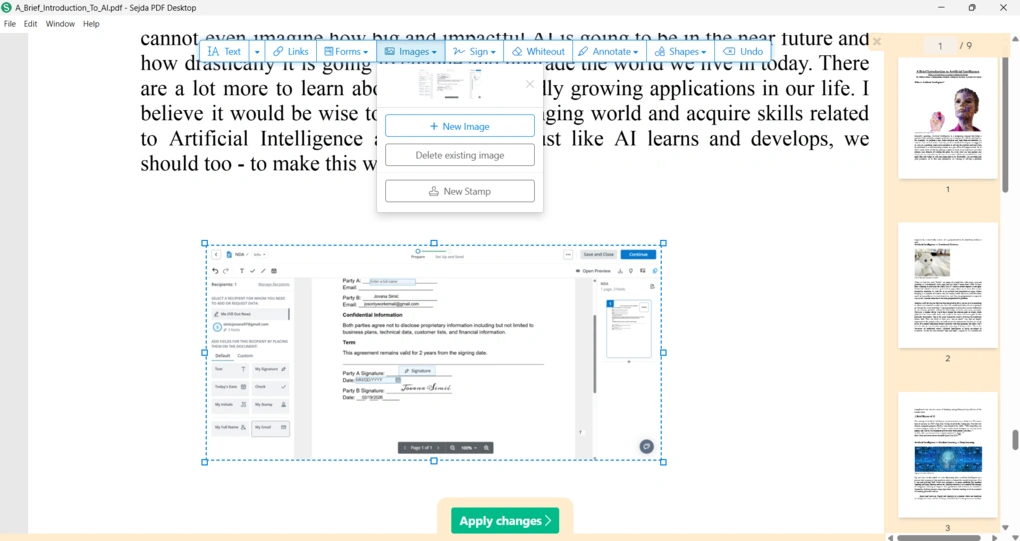Viewport: 1020px width, 541px height.
Task: Click the top-center handle of selected image
Action: click(x=434, y=243)
